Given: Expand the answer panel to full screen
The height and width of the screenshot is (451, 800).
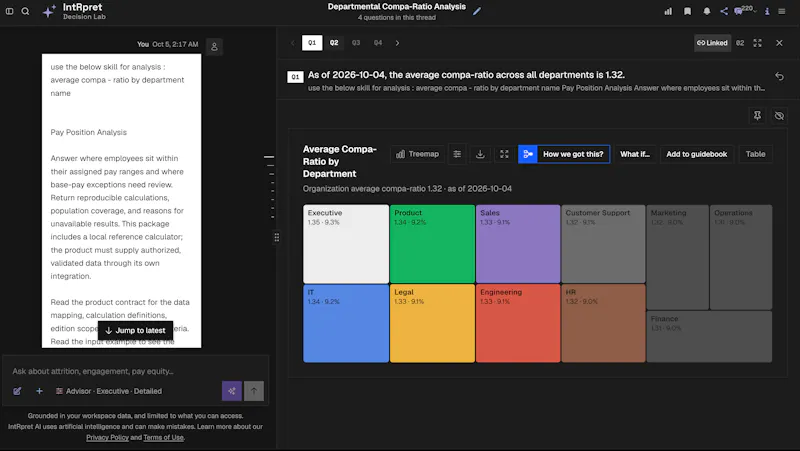Looking at the screenshot, I should click(757, 43).
